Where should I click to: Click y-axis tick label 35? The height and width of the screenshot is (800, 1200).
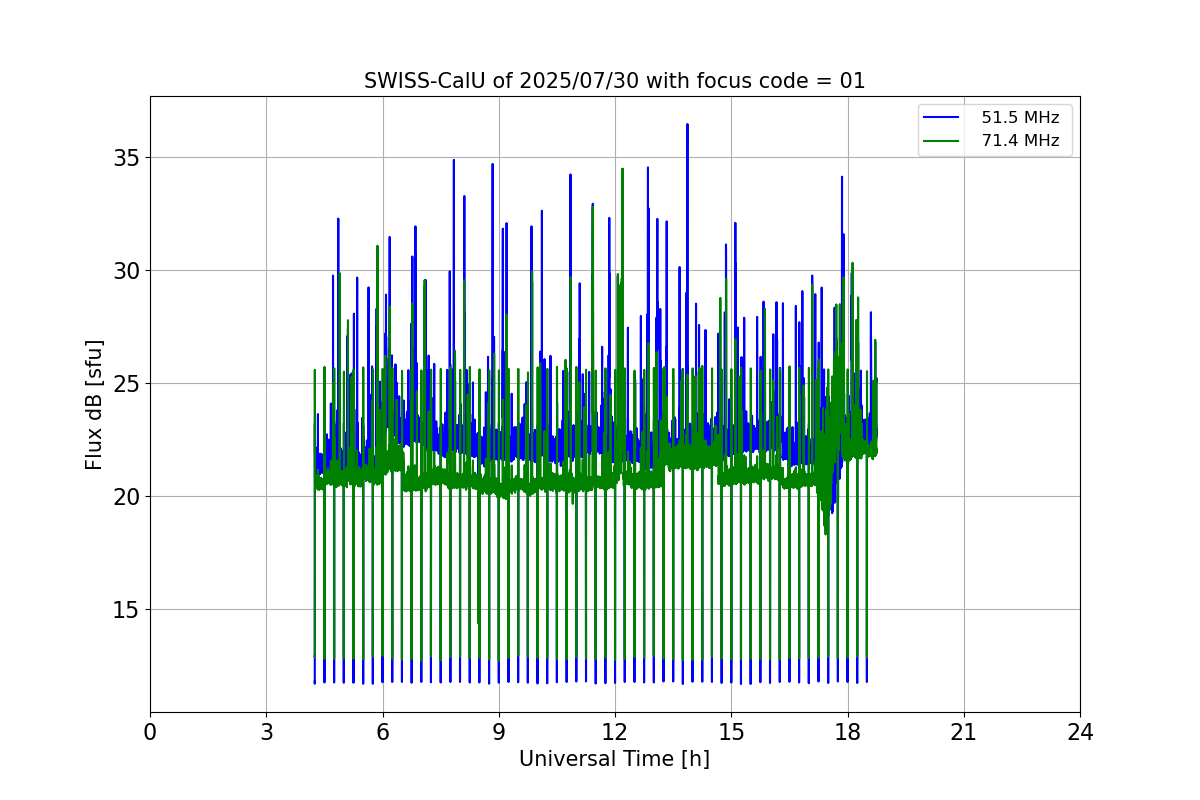[x=128, y=158]
